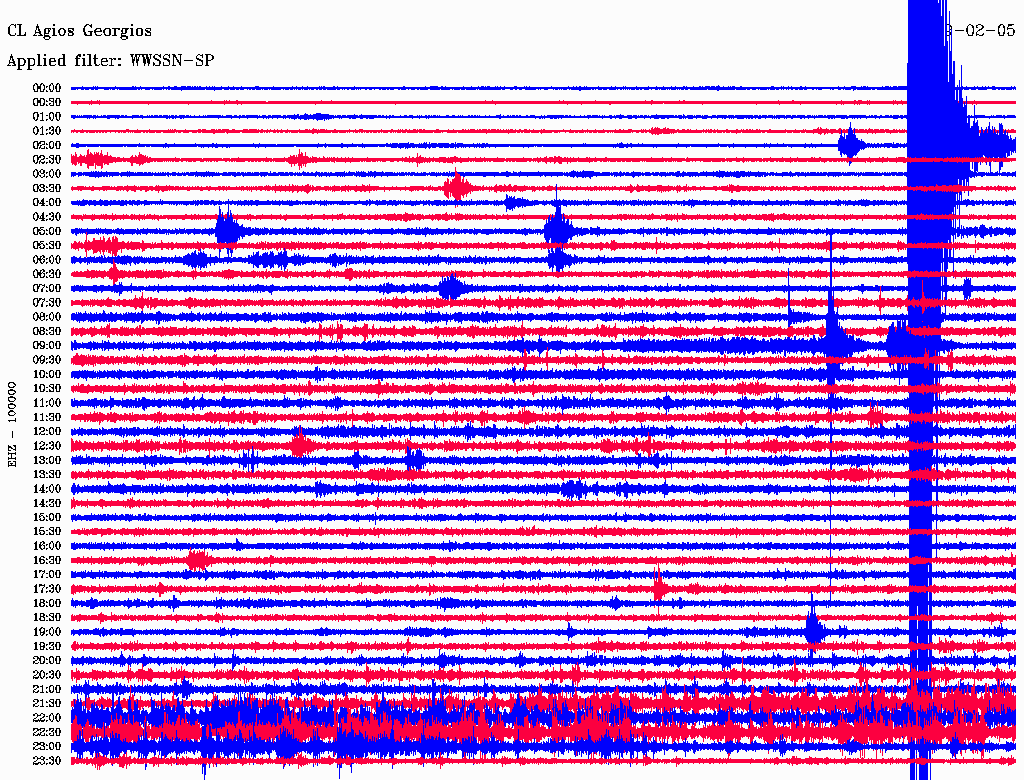Click the 12:30 time label
Viewport: 1024px width, 780px height.
47,446
